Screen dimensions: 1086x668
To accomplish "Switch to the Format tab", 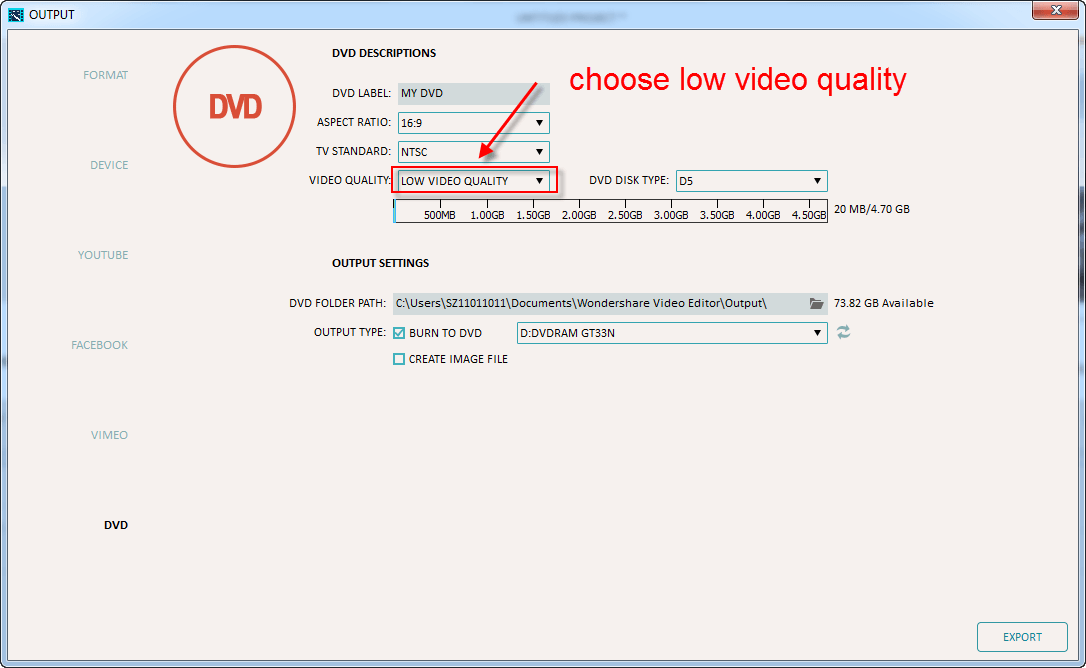I will coord(105,75).
